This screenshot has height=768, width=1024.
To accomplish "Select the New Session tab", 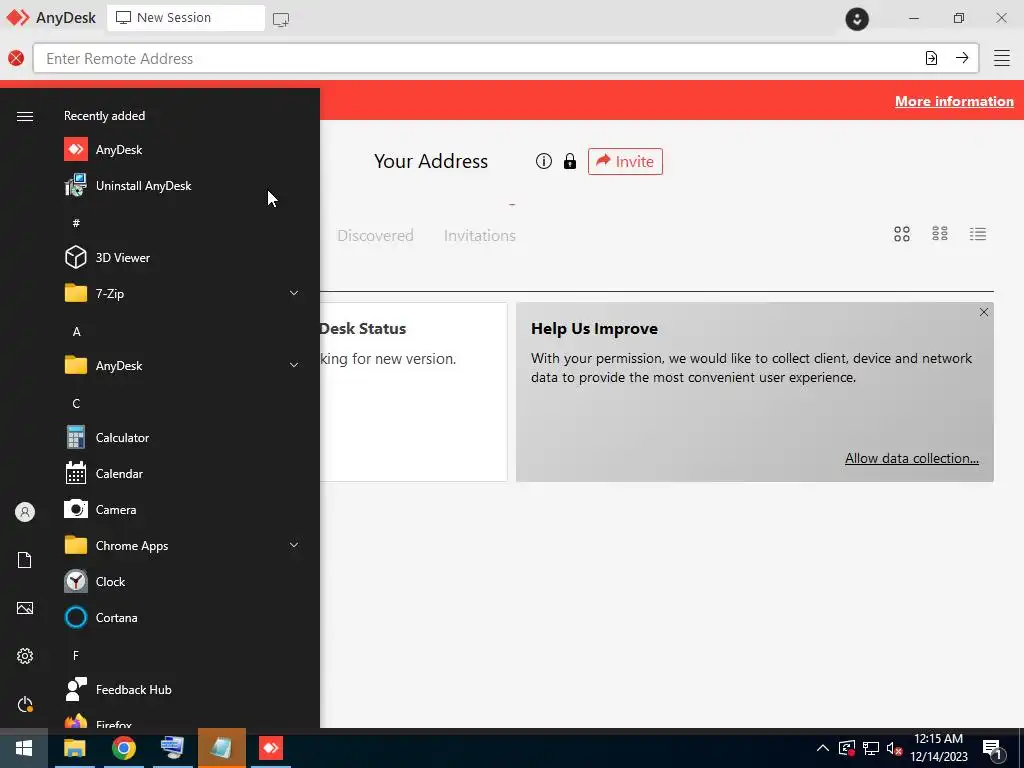I will coord(185,18).
